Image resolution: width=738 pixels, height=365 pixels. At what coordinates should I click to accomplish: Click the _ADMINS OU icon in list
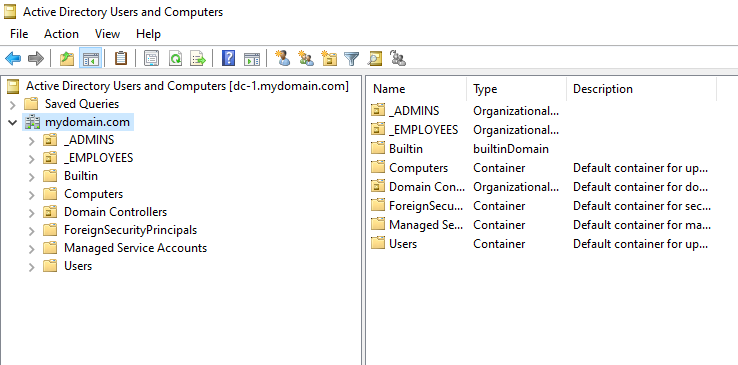click(378, 111)
